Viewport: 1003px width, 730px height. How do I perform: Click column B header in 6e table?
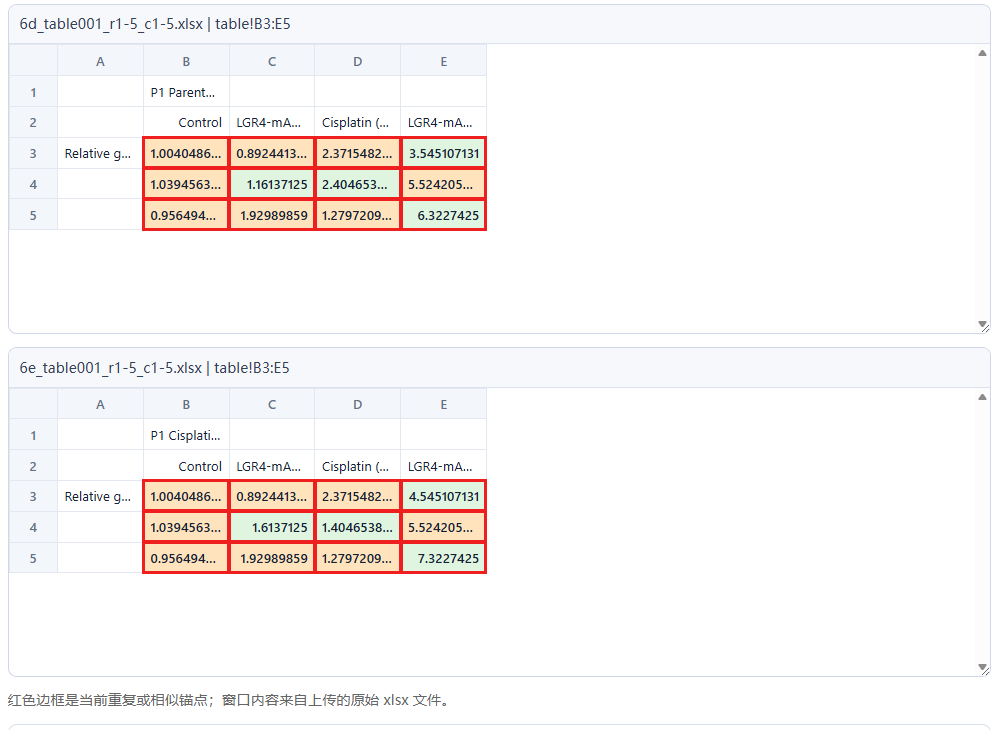[x=186, y=404]
